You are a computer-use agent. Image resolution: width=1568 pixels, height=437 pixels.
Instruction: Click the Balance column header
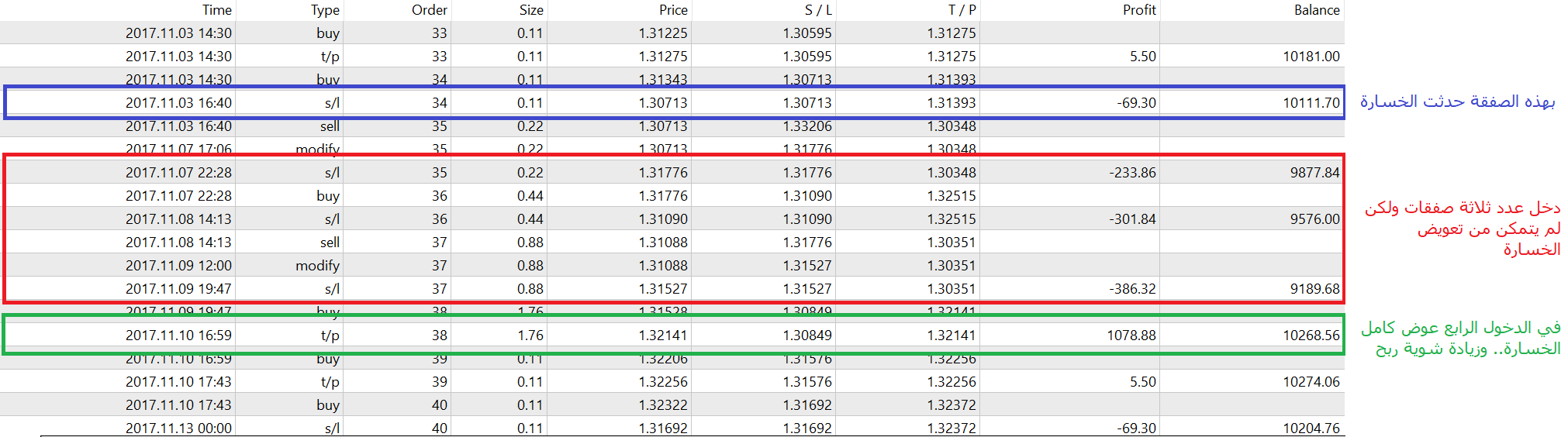(x=1316, y=10)
